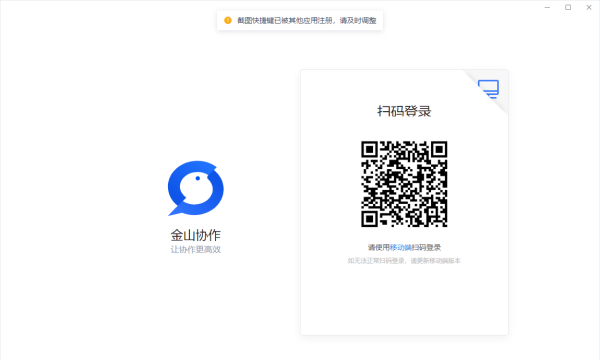This screenshot has height=360, width=600.
Task: Open the 移动端 mobile app link
Action: tap(400, 248)
